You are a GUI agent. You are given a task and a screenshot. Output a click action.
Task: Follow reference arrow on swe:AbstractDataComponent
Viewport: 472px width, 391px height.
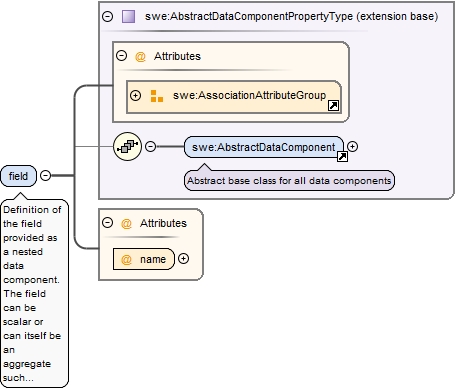click(x=342, y=156)
